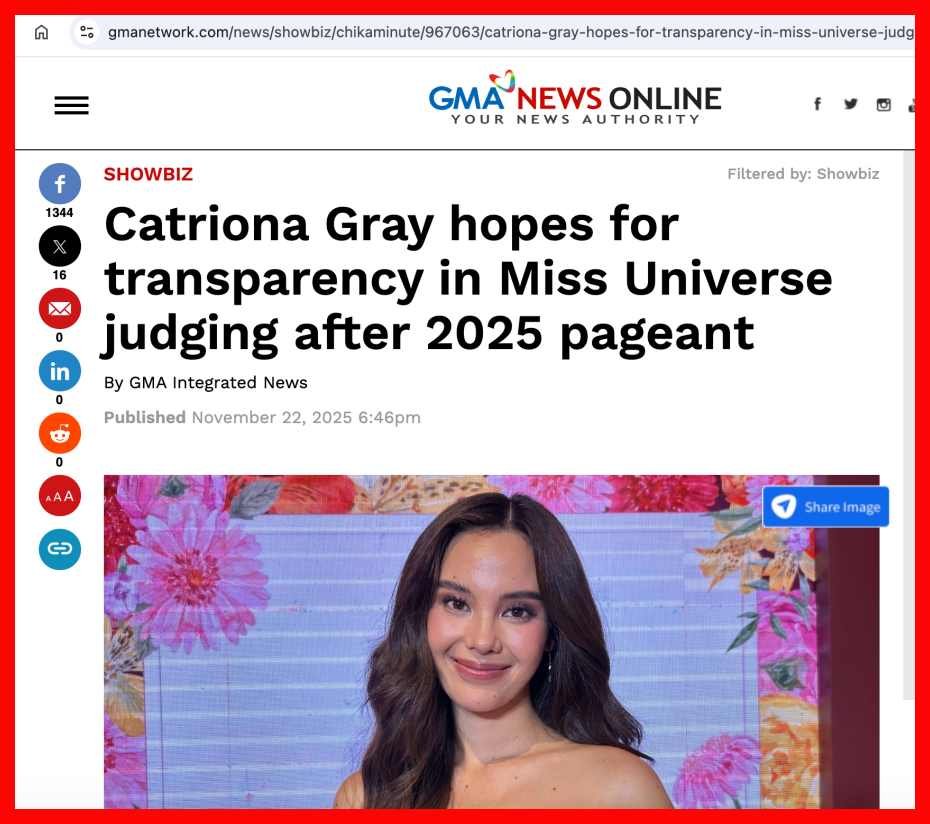
Task: Click the Share Image button
Action: click(x=826, y=507)
